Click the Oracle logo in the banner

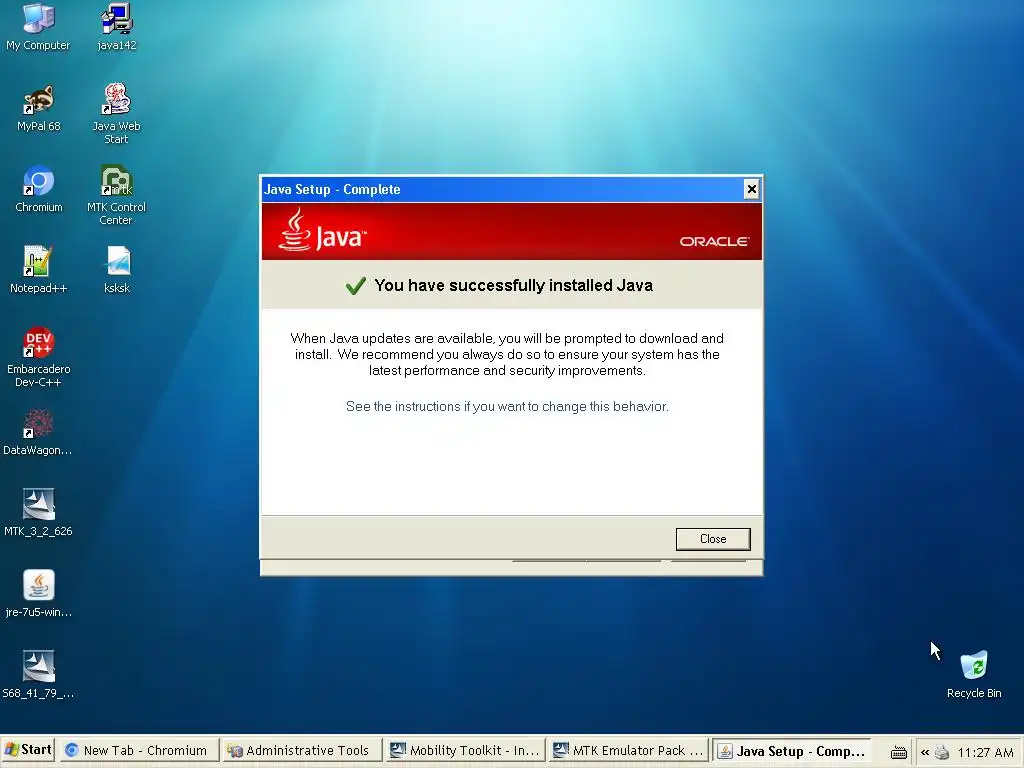coord(714,242)
